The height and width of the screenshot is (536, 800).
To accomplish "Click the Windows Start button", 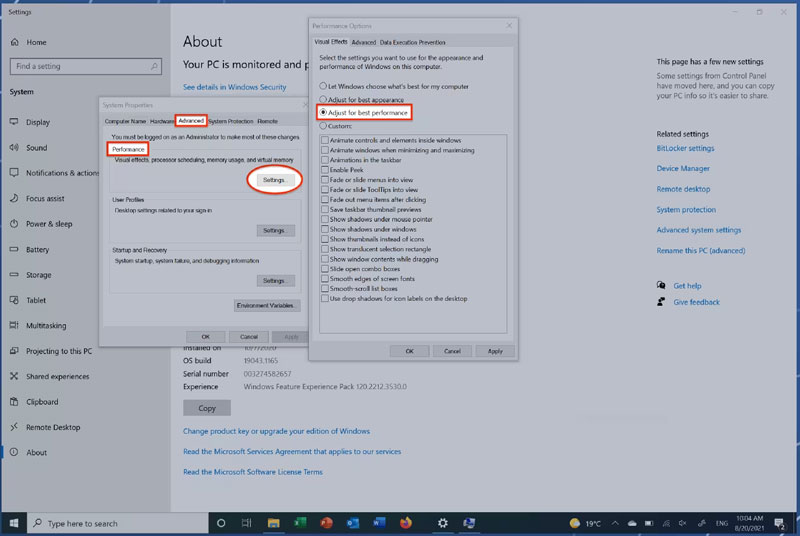I will coord(14,523).
